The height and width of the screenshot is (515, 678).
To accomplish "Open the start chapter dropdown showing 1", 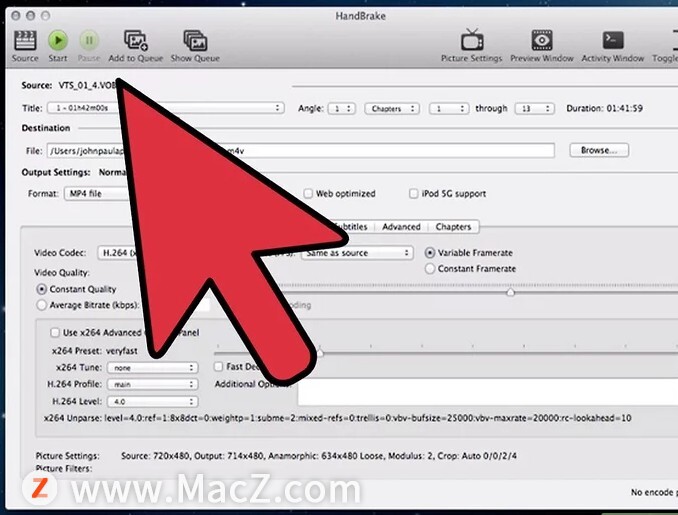I will pyautogui.click(x=449, y=108).
